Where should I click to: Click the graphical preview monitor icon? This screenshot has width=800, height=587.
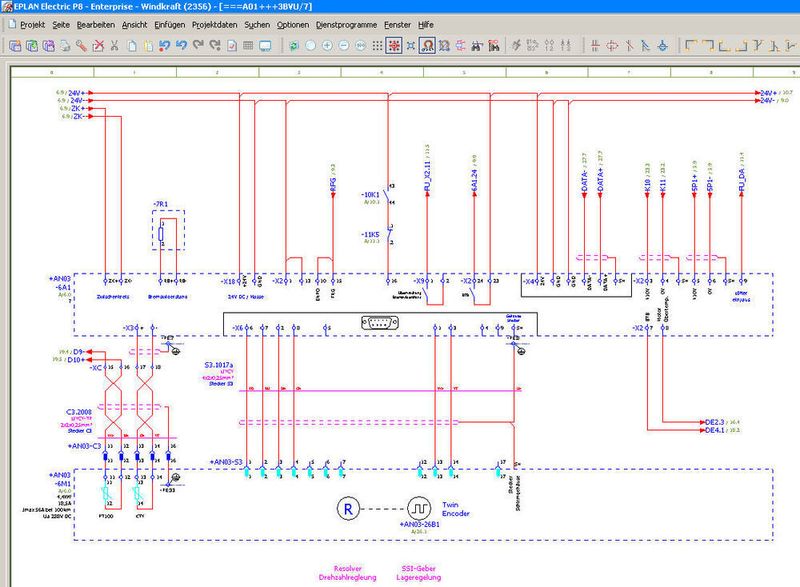[x=265, y=45]
